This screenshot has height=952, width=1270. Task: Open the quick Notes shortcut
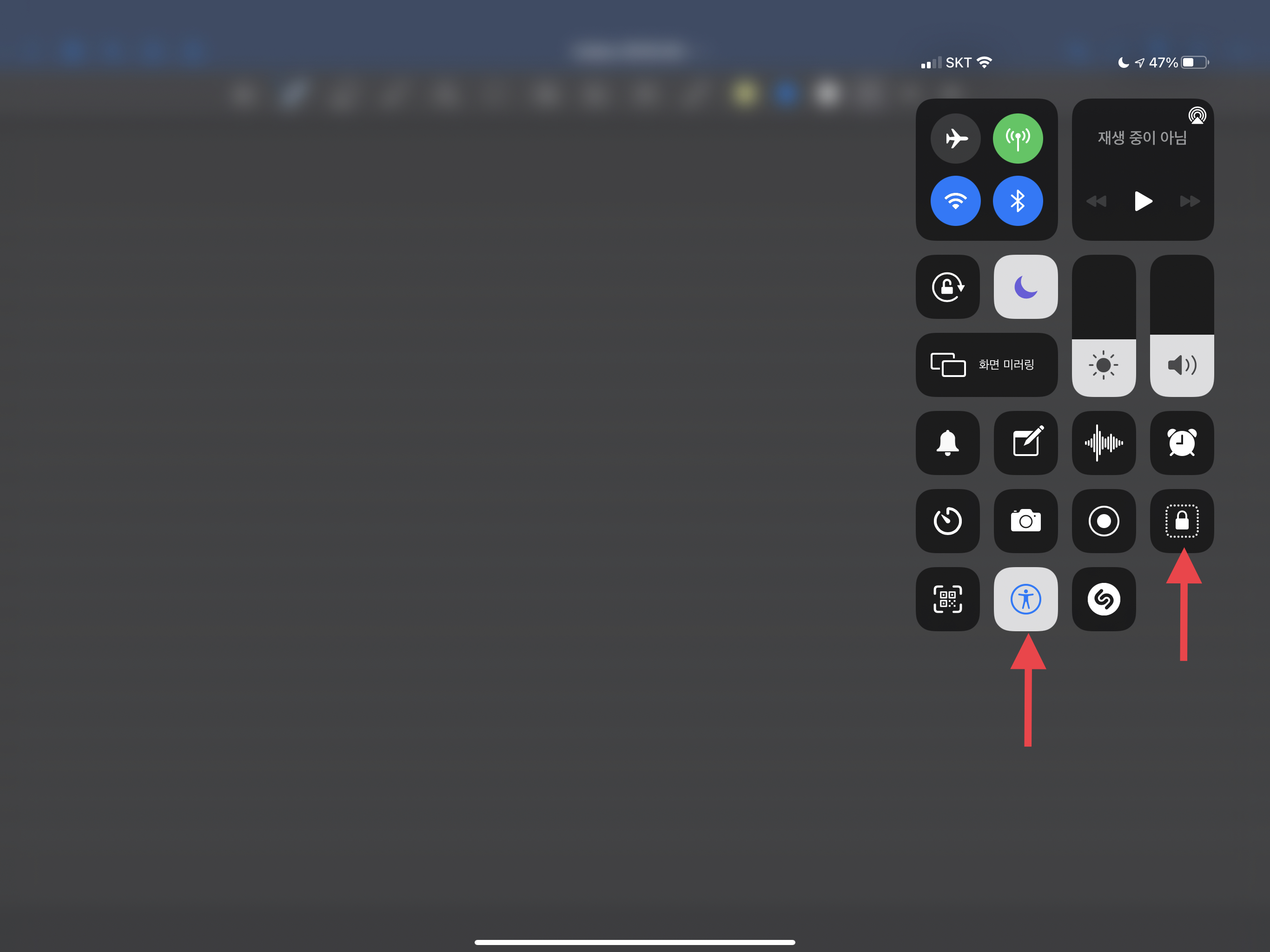point(1025,443)
